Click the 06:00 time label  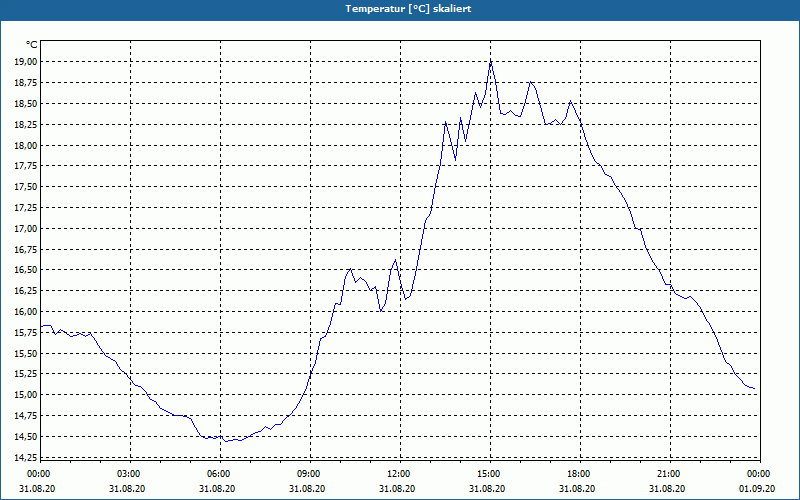[x=220, y=474]
